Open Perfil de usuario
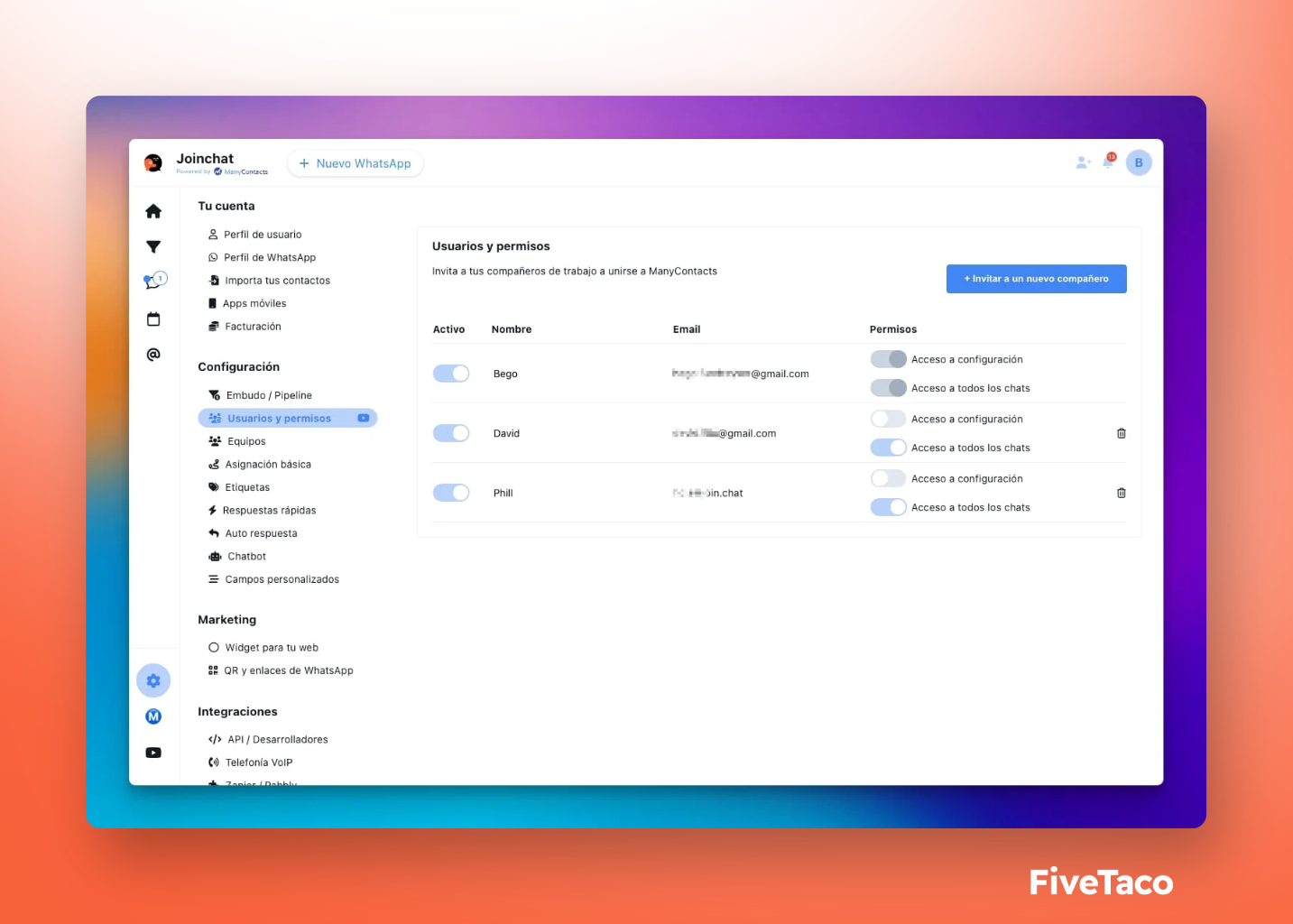 [255, 235]
